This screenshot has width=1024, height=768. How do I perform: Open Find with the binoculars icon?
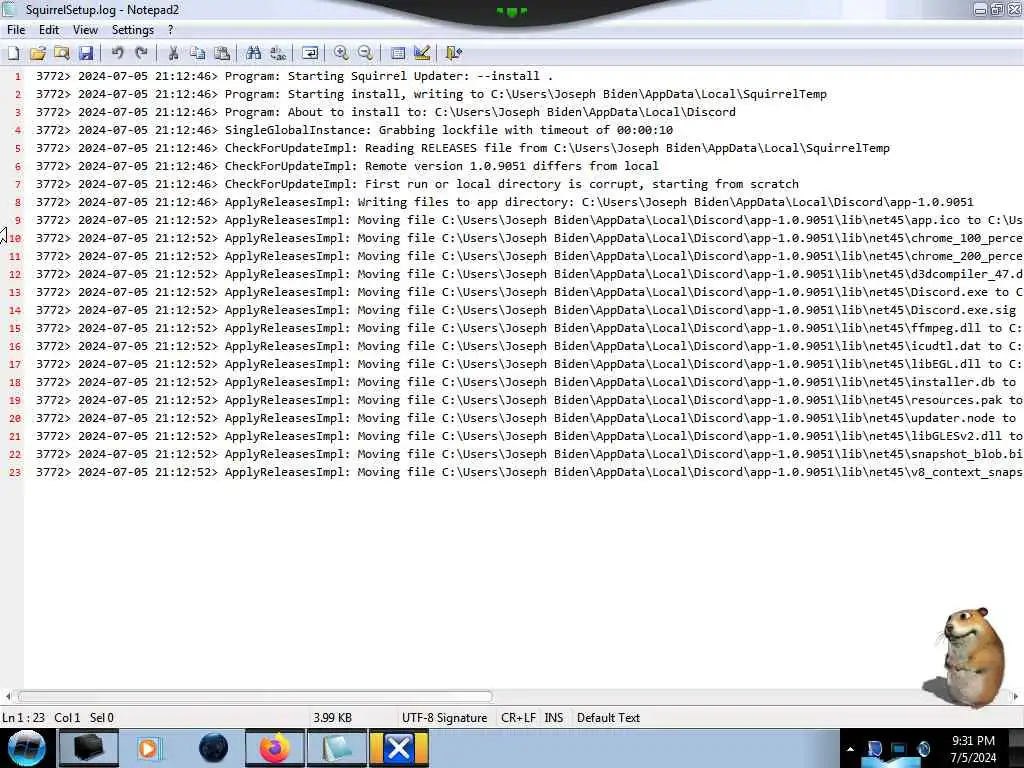[254, 53]
